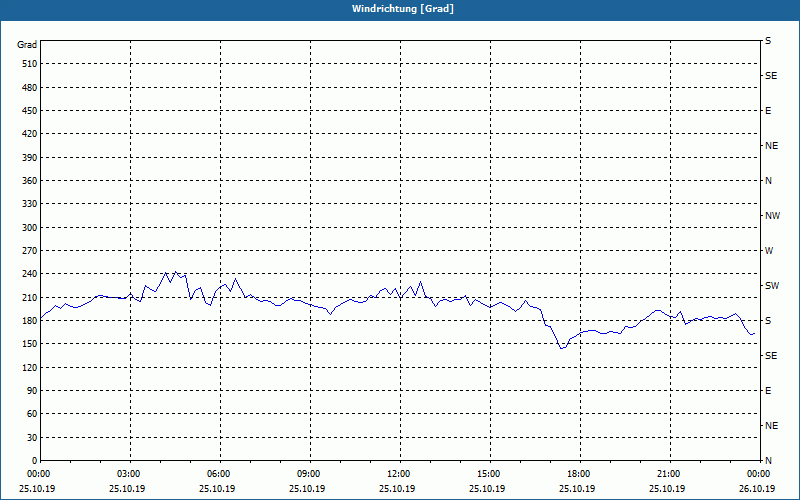The height and width of the screenshot is (500, 800).
Task: Click the 180 degree axis label
Action: coord(30,321)
